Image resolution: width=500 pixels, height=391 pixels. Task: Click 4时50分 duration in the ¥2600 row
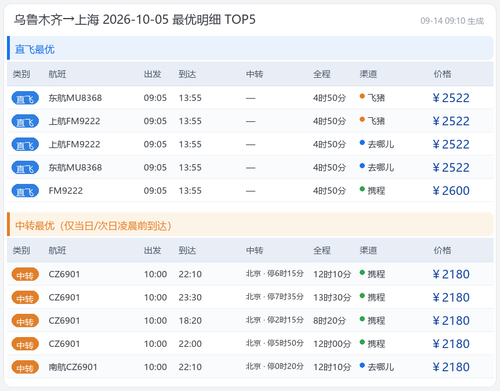pyautogui.click(x=329, y=191)
